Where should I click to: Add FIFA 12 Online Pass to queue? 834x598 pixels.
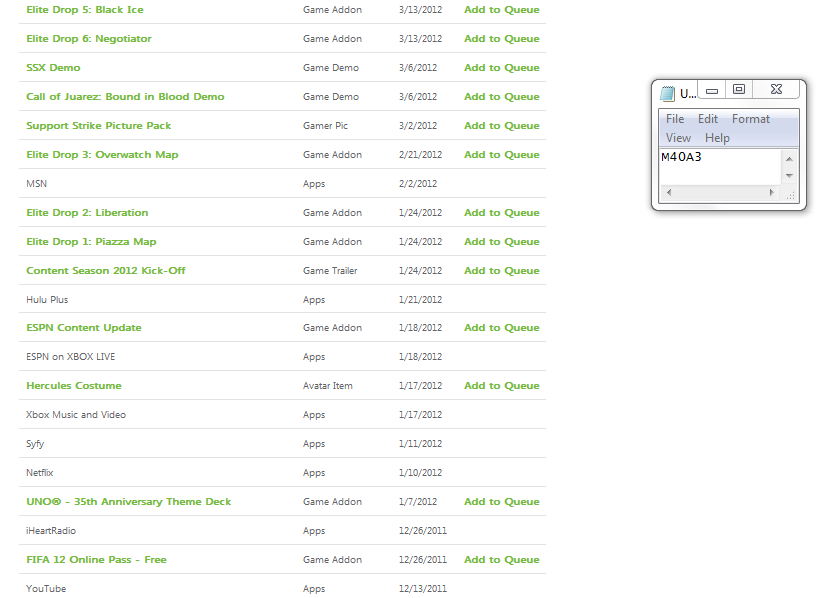(502, 560)
